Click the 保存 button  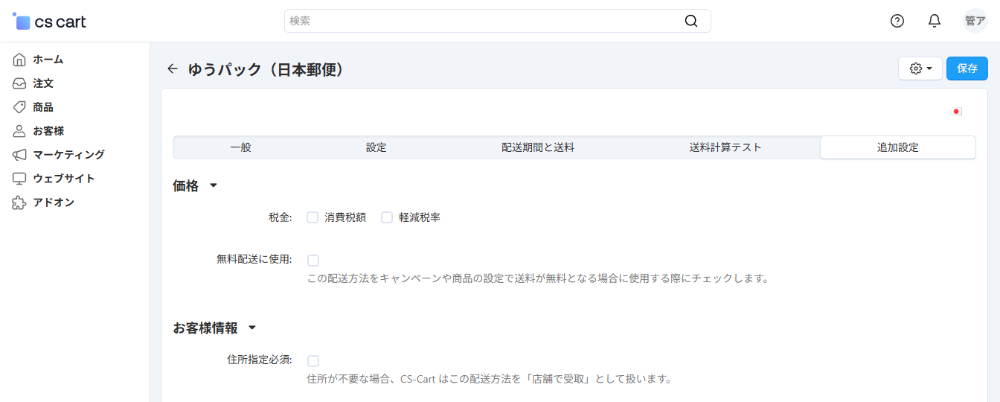[966, 69]
